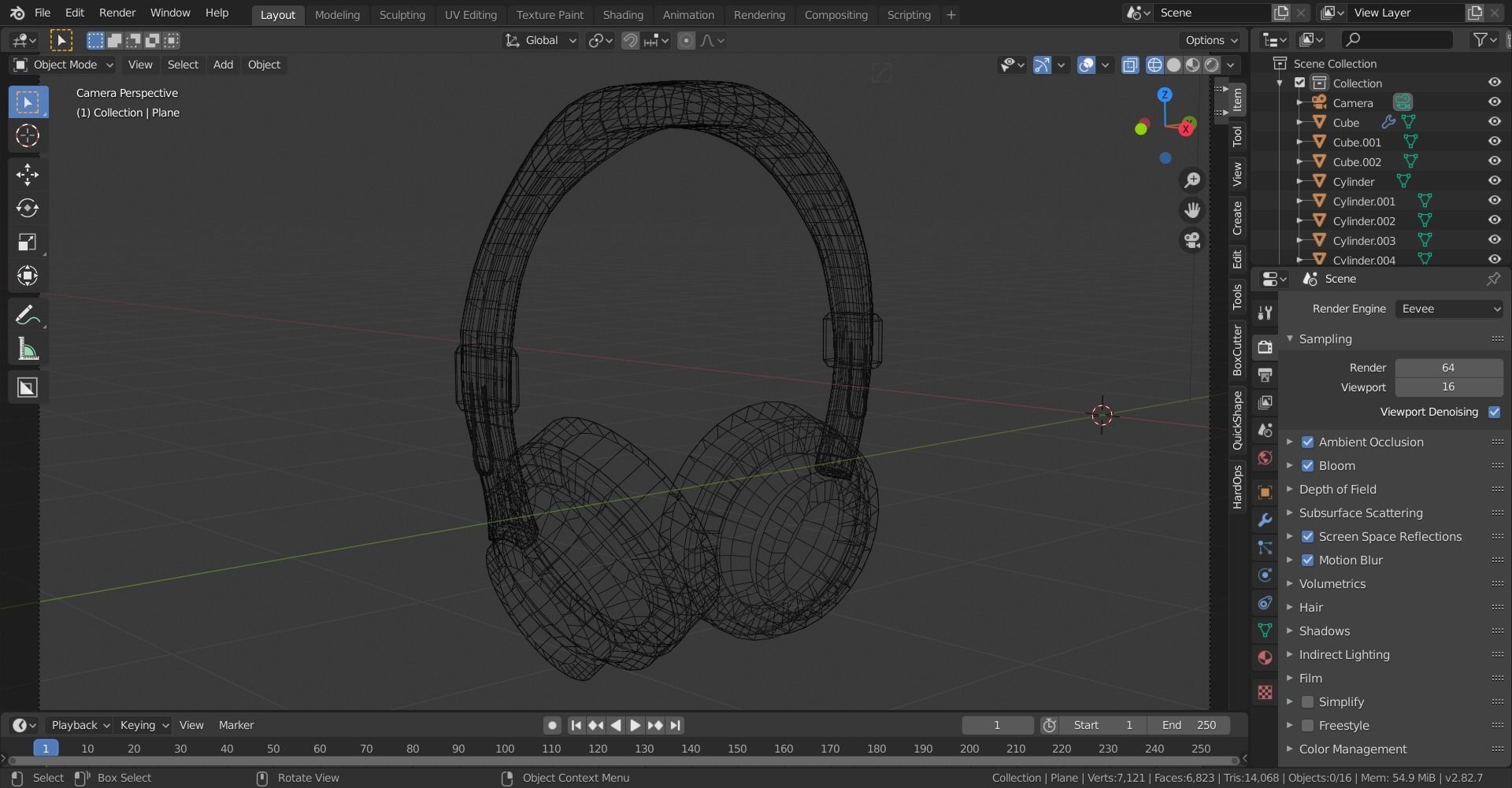Toggle Collection visibility eye icon
This screenshot has width=1512, height=788.
point(1494,83)
